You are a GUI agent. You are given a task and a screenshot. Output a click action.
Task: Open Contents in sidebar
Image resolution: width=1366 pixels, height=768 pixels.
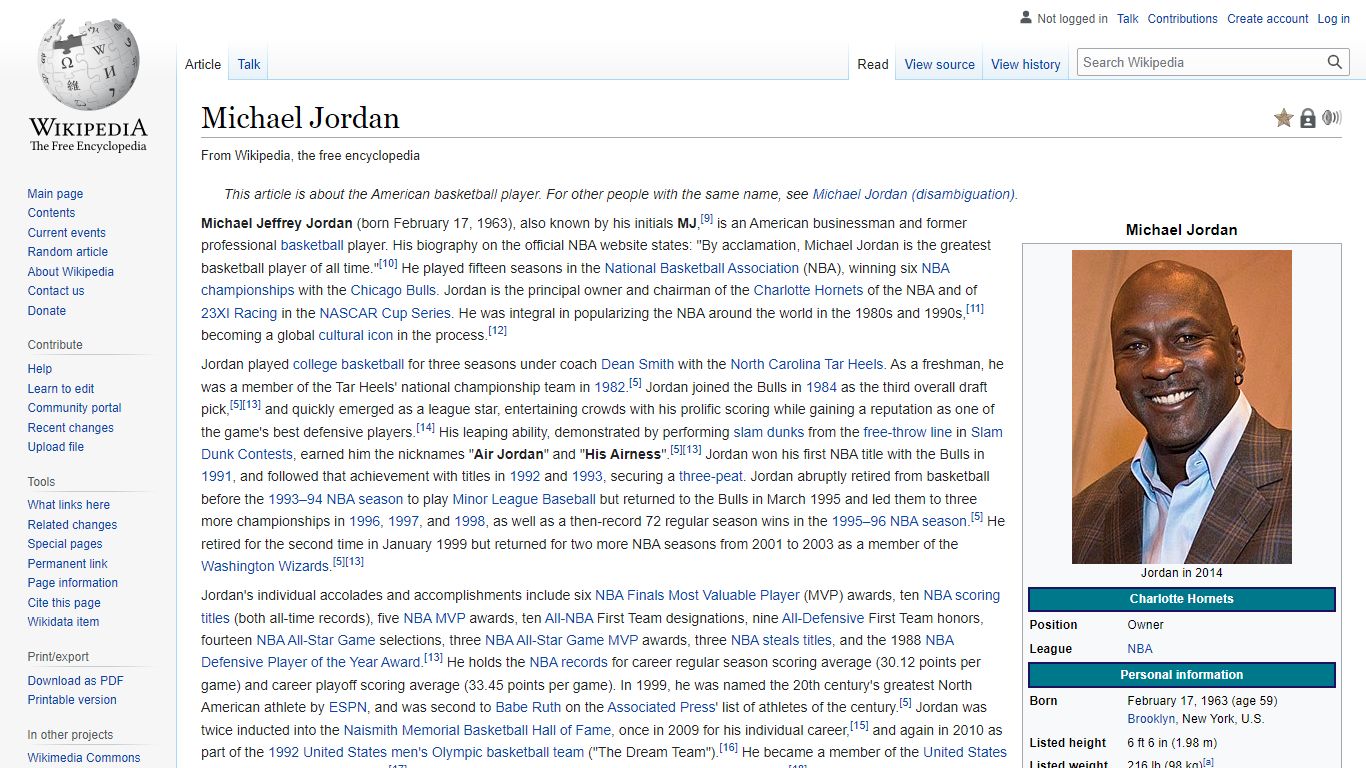tap(51, 213)
